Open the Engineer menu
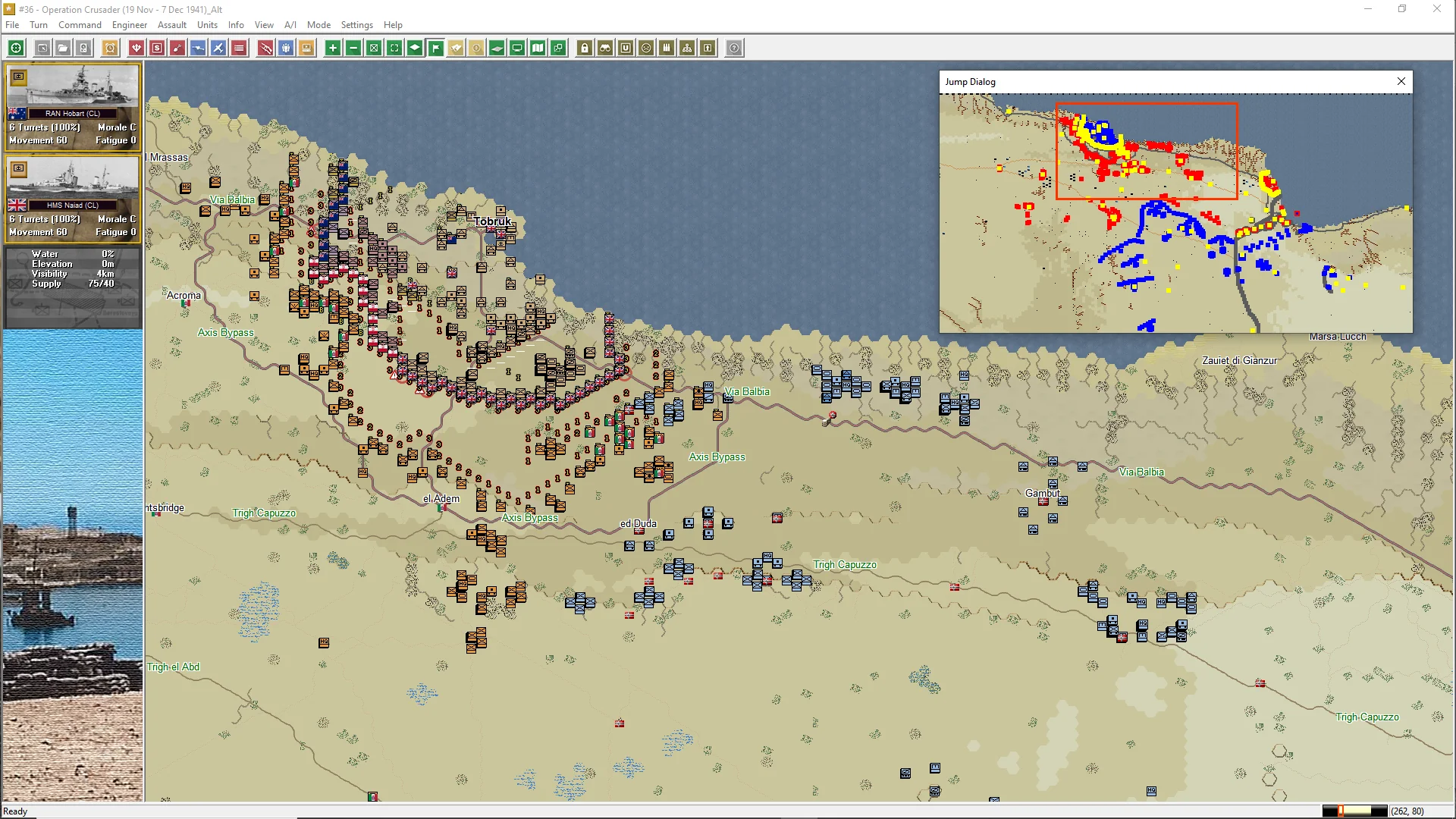Screen dimensions: 1456x819 pos(129,25)
